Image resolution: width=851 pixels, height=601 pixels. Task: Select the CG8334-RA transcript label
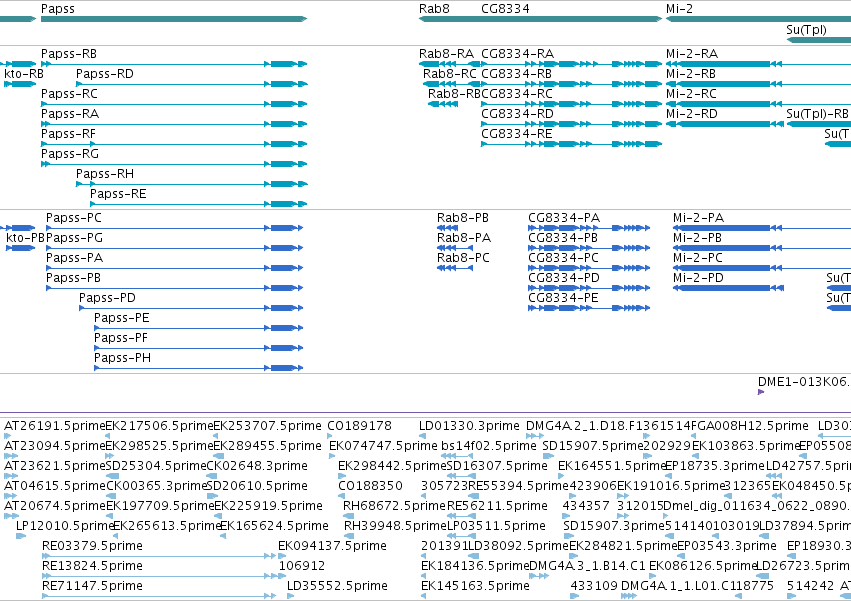[518, 54]
